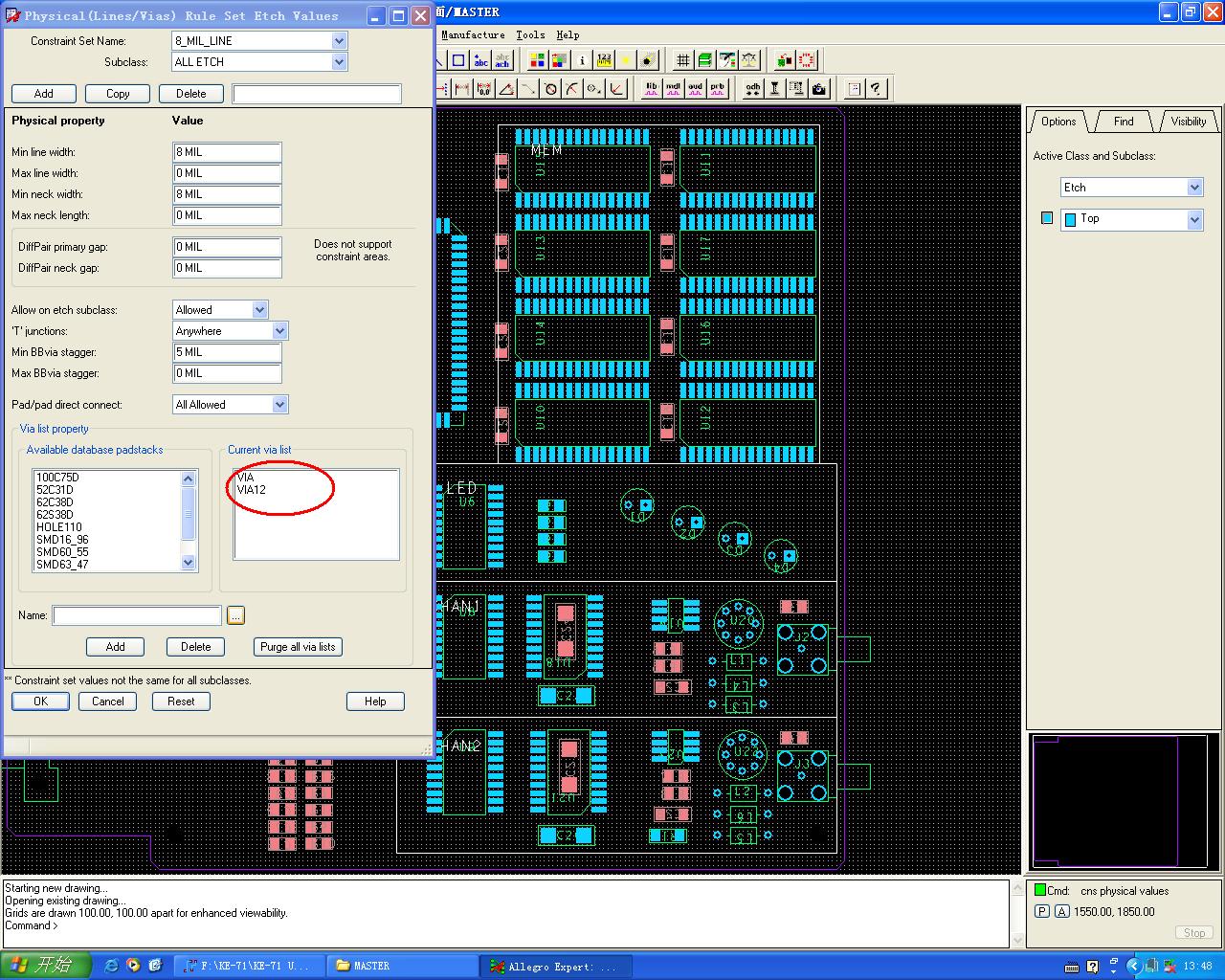
Task: Click the Min line width field
Action: tap(227, 152)
